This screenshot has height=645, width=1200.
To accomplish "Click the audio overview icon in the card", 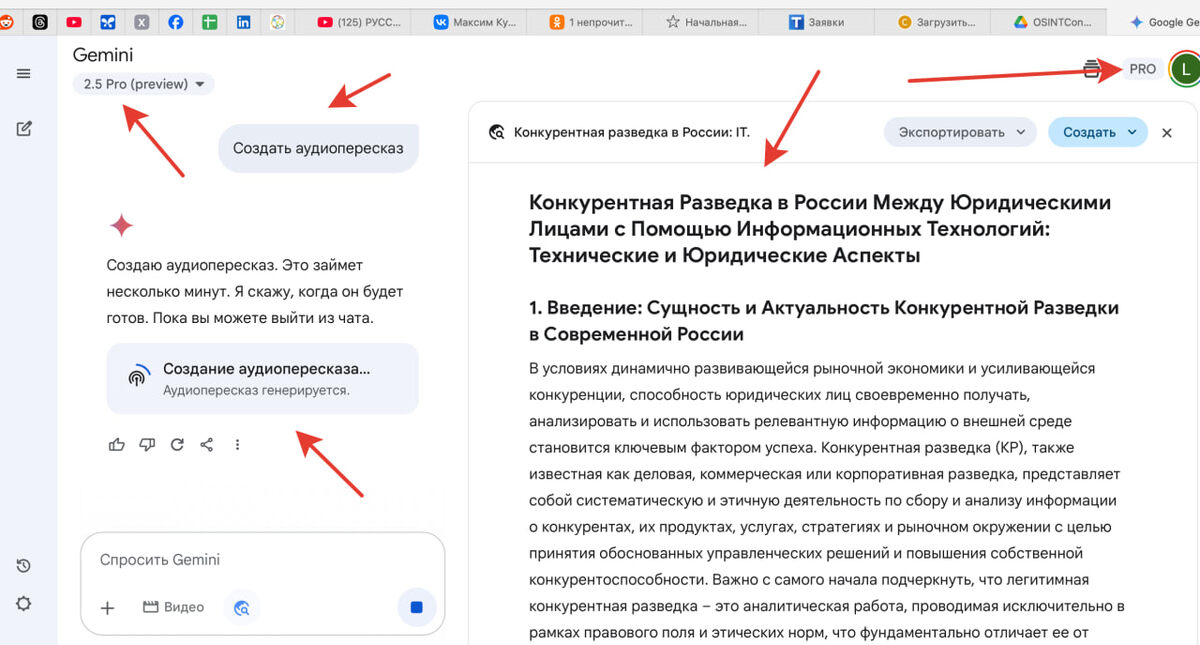I will 137,378.
